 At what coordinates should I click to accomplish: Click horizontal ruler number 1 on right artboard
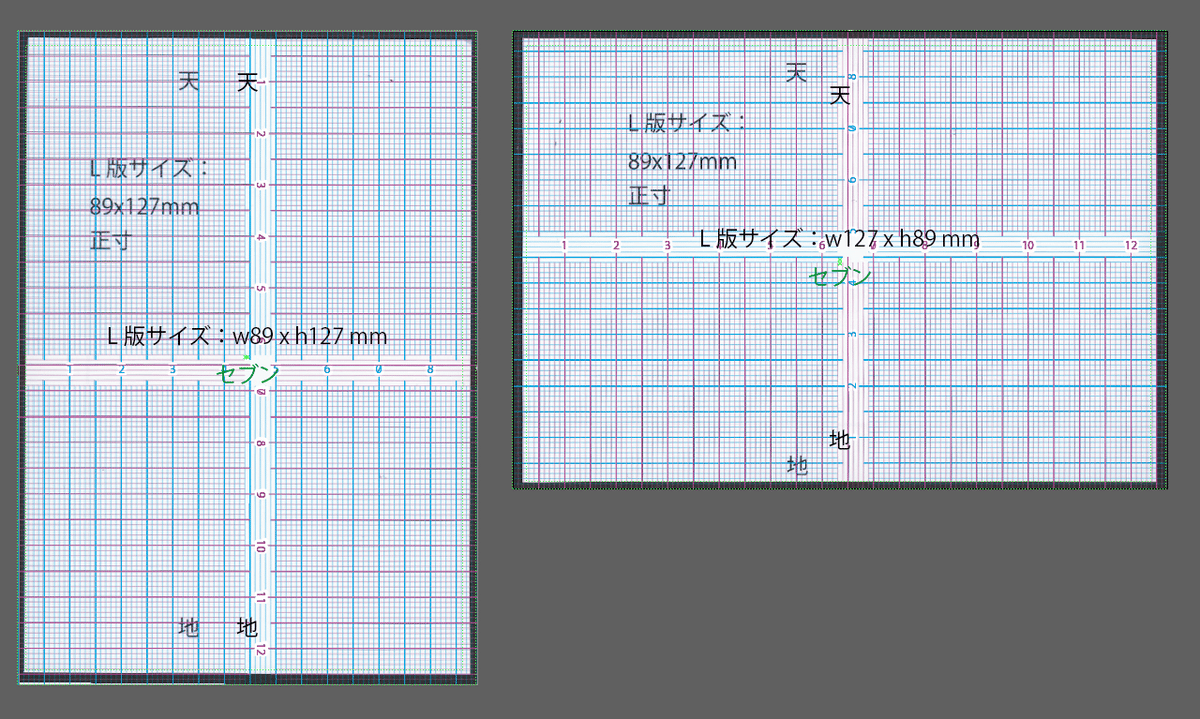point(565,245)
